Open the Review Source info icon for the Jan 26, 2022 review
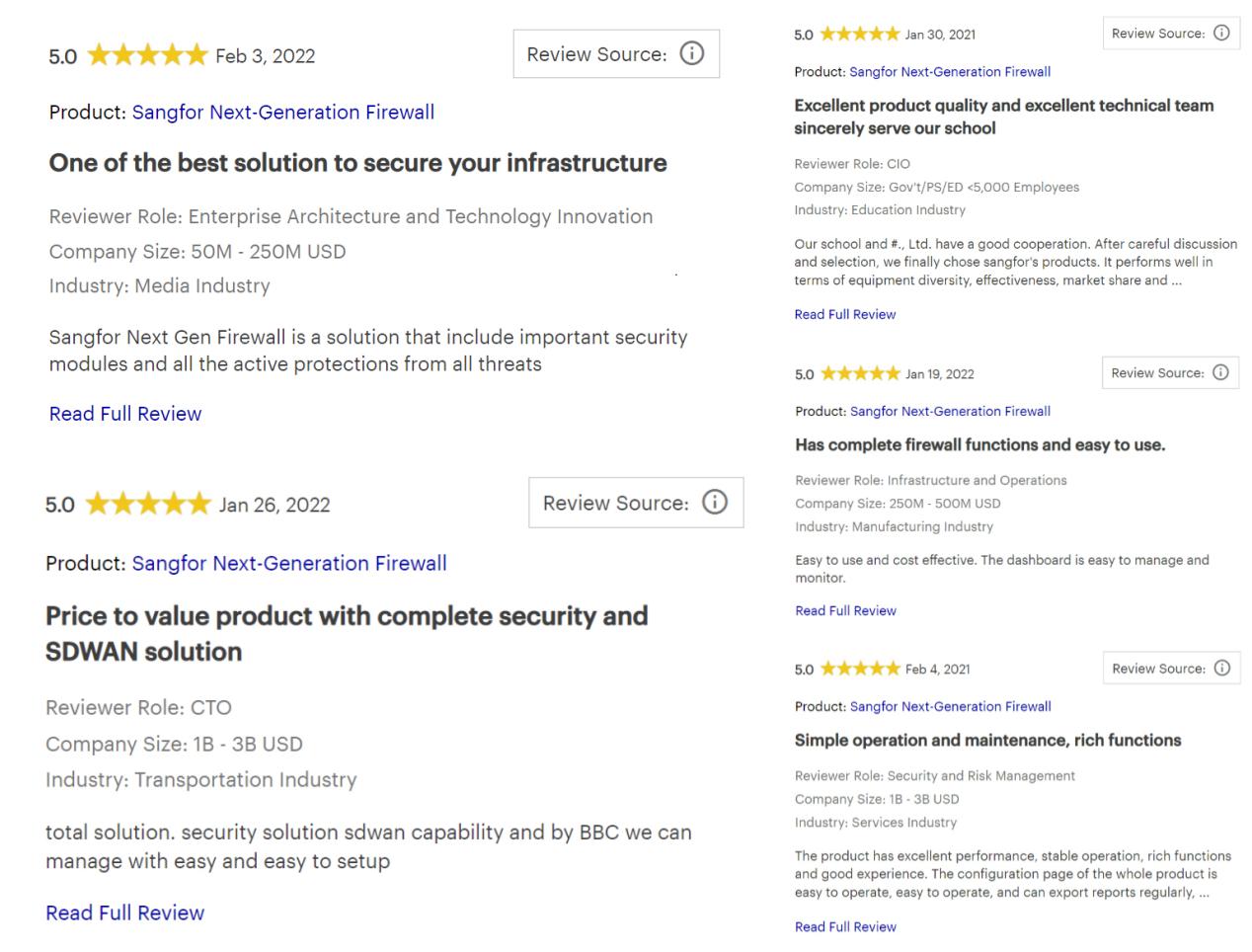Image resolution: width=1252 pixels, height=952 pixels. 714,503
